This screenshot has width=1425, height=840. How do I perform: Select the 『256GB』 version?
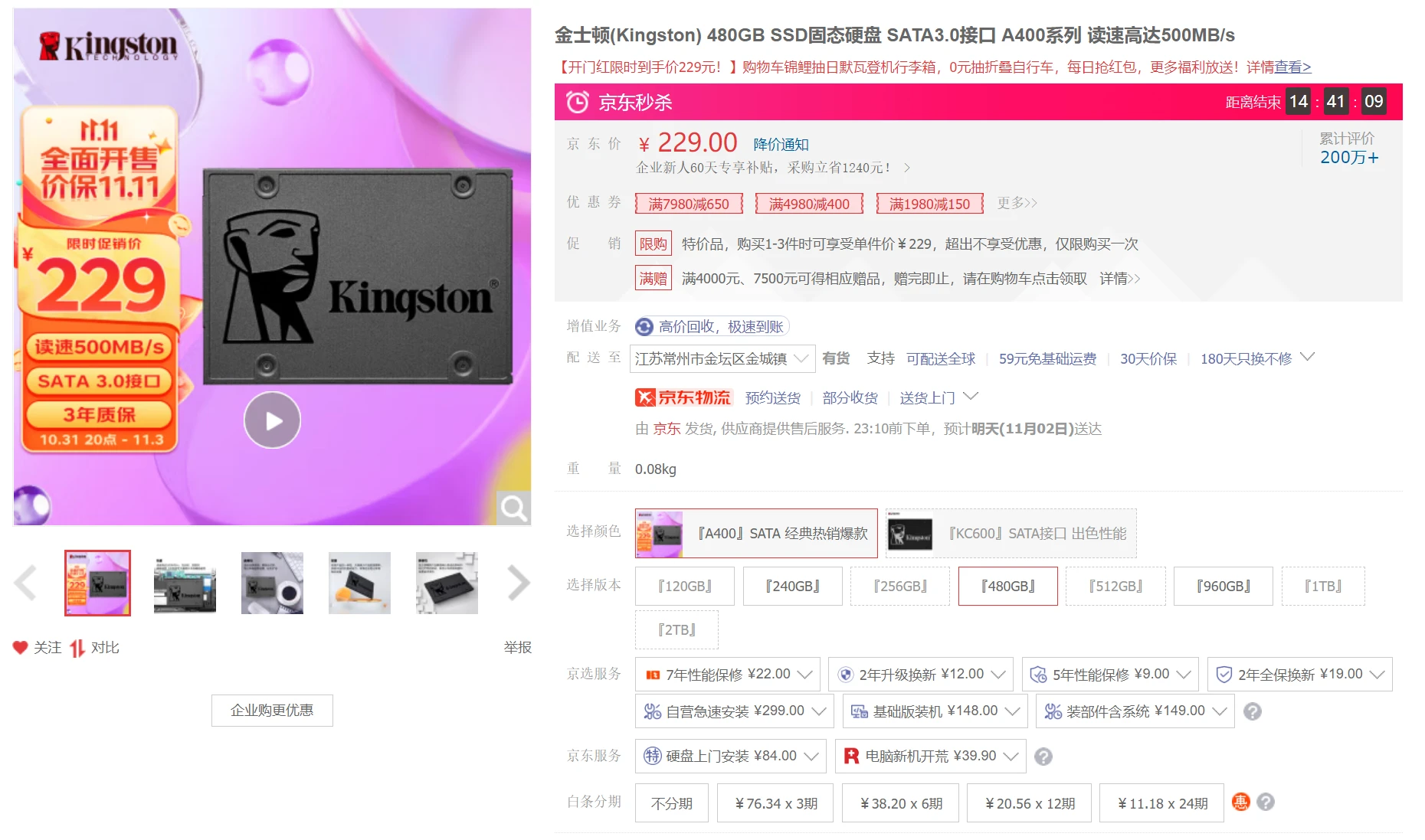pyautogui.click(x=900, y=586)
